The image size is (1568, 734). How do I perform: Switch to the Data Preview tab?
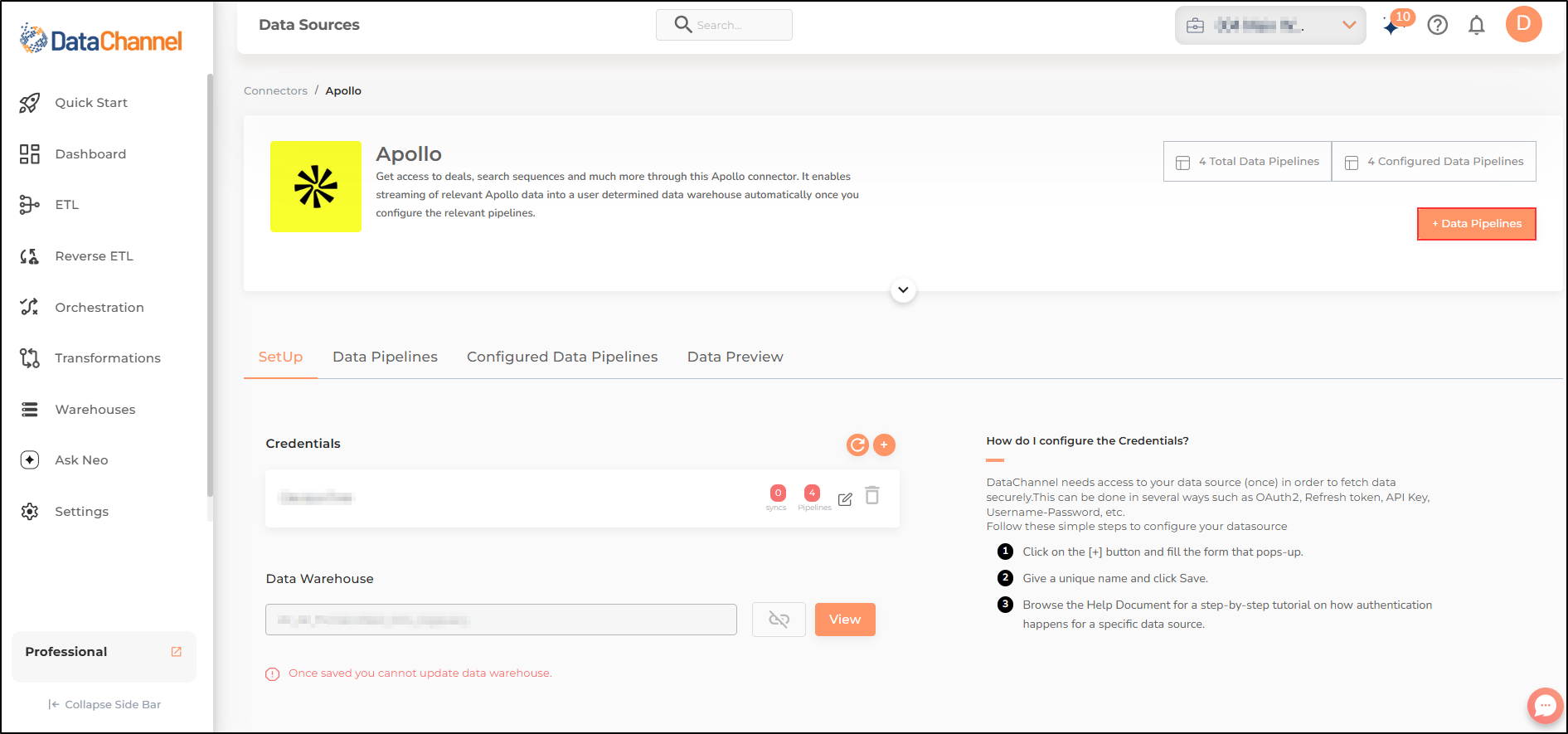pyautogui.click(x=735, y=357)
